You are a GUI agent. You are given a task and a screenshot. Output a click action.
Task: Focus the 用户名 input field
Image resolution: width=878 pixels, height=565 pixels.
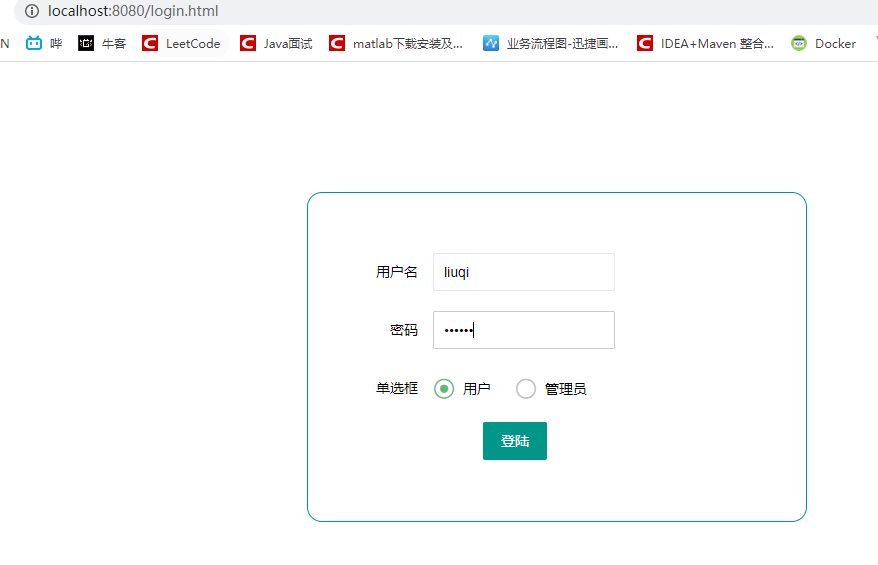[524, 272]
